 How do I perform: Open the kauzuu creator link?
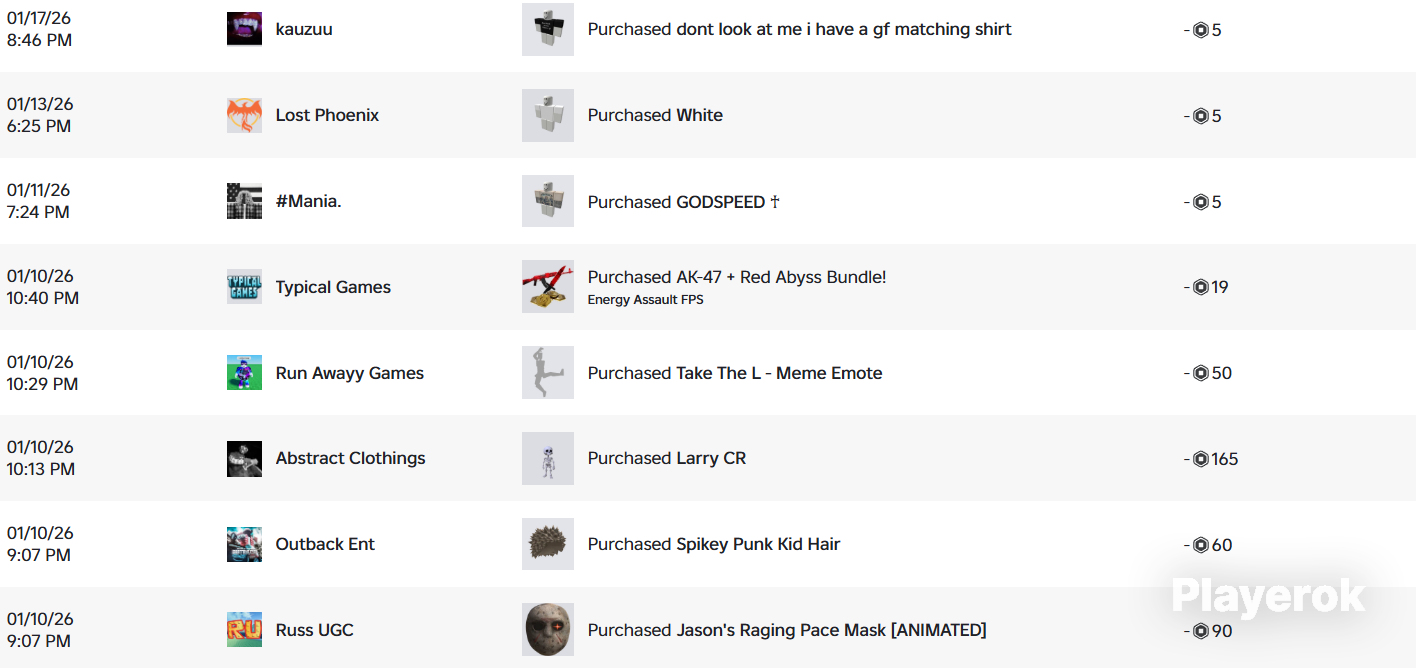click(304, 29)
